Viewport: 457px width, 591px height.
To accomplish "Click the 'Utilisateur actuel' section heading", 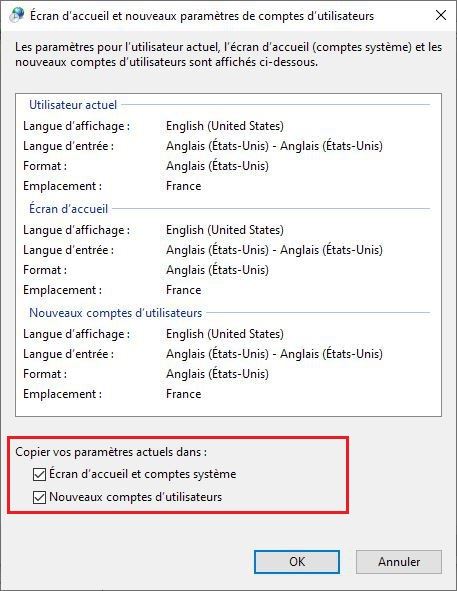I will click(x=73, y=105).
